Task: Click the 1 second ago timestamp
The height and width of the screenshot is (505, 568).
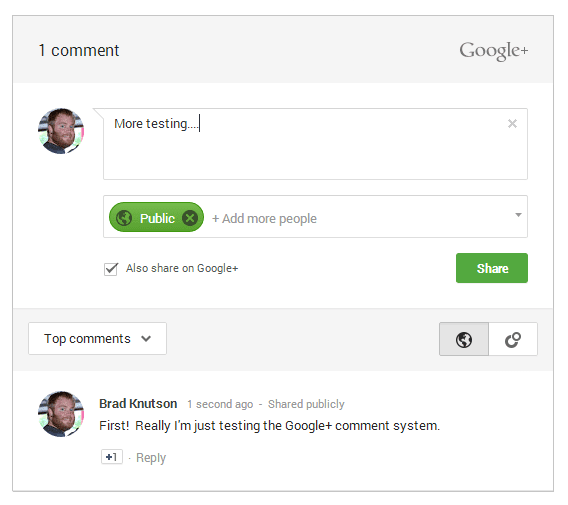Action: (220, 404)
